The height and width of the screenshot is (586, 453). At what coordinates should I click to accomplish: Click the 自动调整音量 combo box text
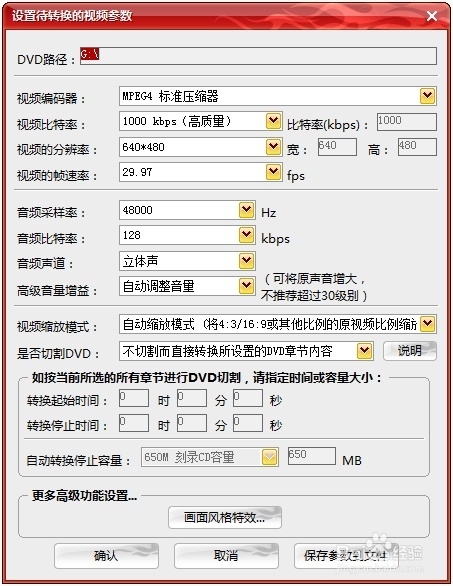(159, 286)
